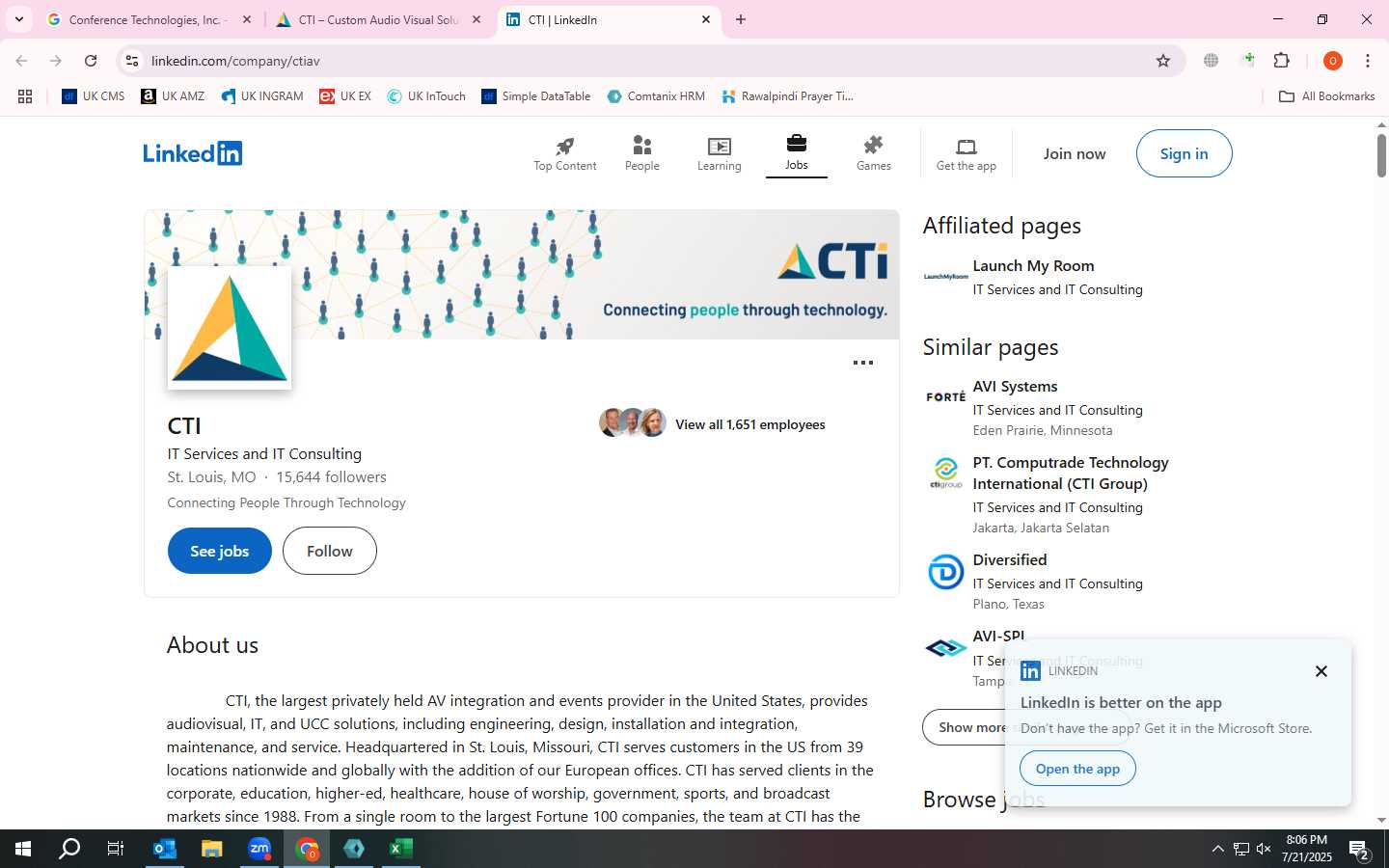Open the CTI Group logo icon
This screenshot has height=868, width=1389.
coord(946,474)
